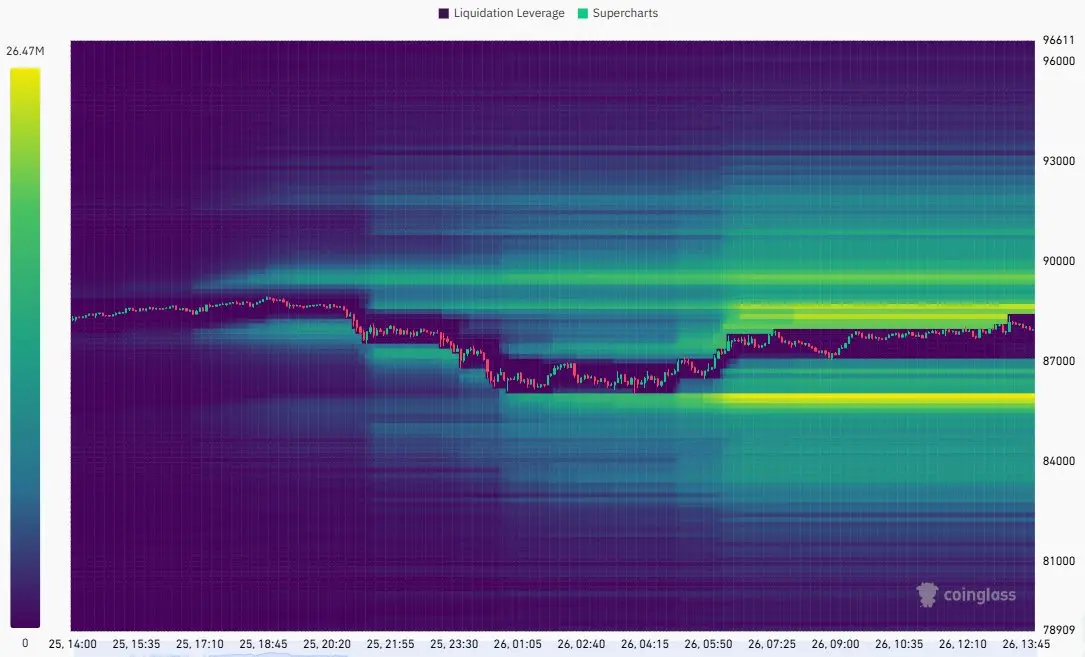1085x657 pixels.
Task: Click the 81000 price axis label
Action: click(x=1059, y=561)
